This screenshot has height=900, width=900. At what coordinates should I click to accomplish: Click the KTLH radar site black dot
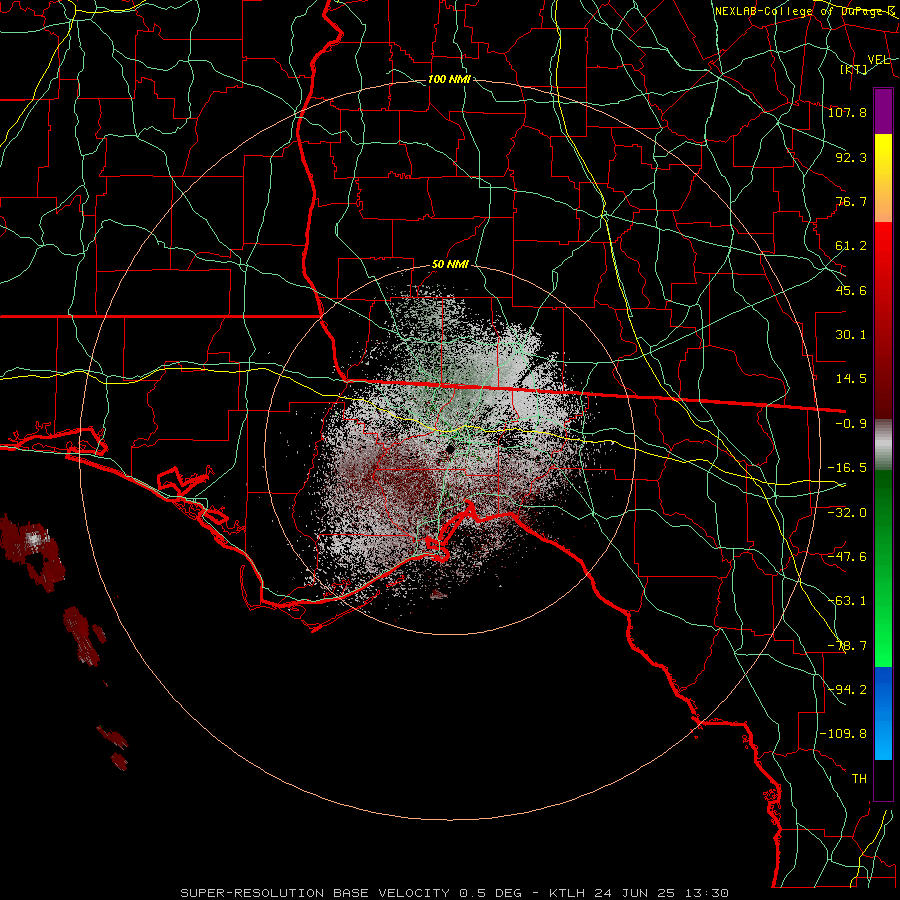pyautogui.click(x=450, y=449)
